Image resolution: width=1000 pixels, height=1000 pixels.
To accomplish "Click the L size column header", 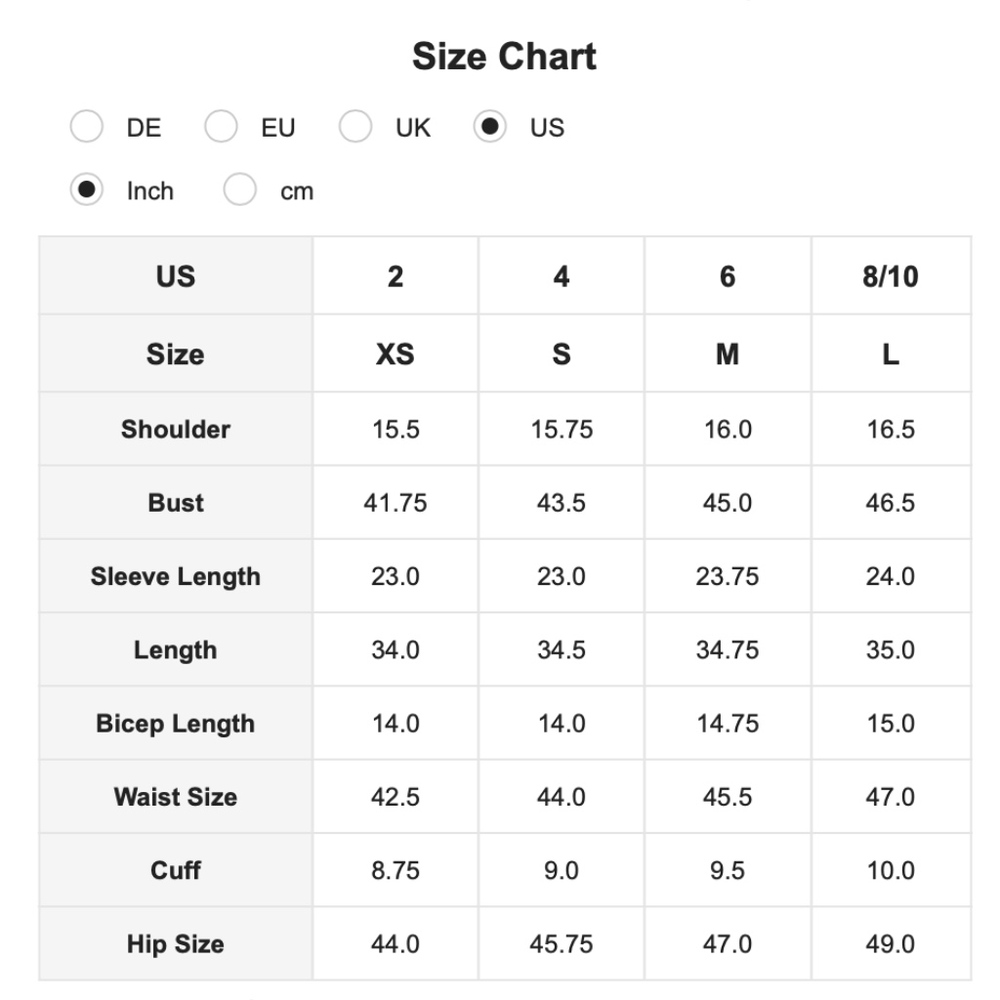I will pos(890,354).
